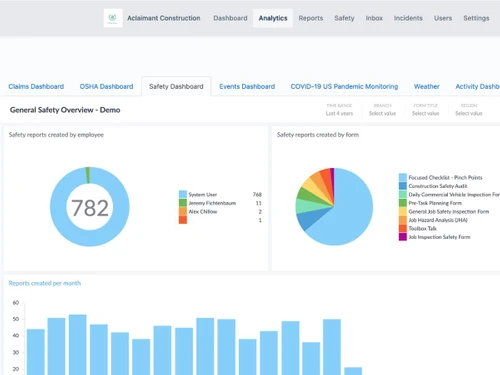Select the Analytics nav item
This screenshot has height=375, width=500.
(x=273, y=18)
